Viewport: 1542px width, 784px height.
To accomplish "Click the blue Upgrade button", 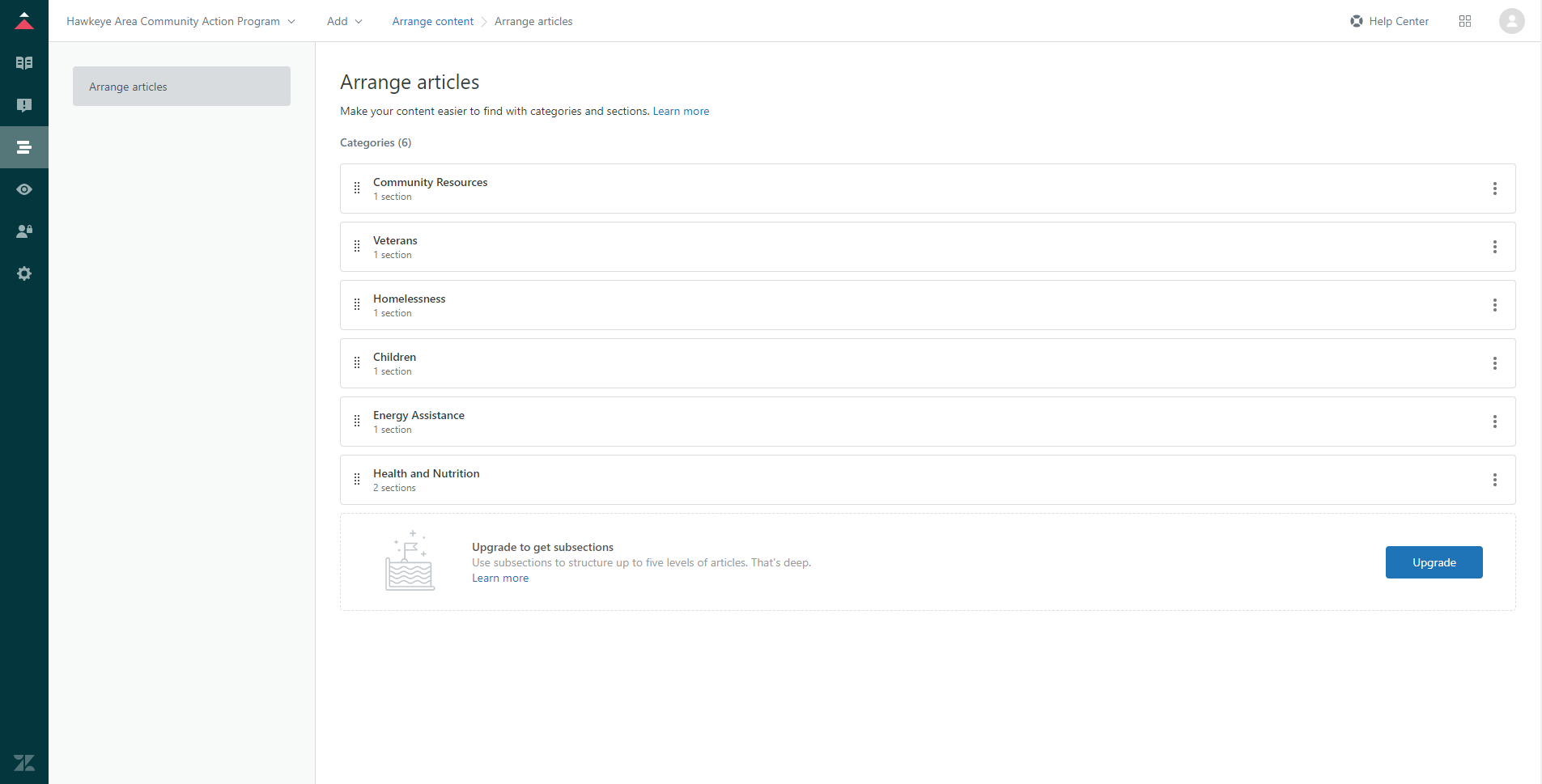I will pyautogui.click(x=1434, y=562).
